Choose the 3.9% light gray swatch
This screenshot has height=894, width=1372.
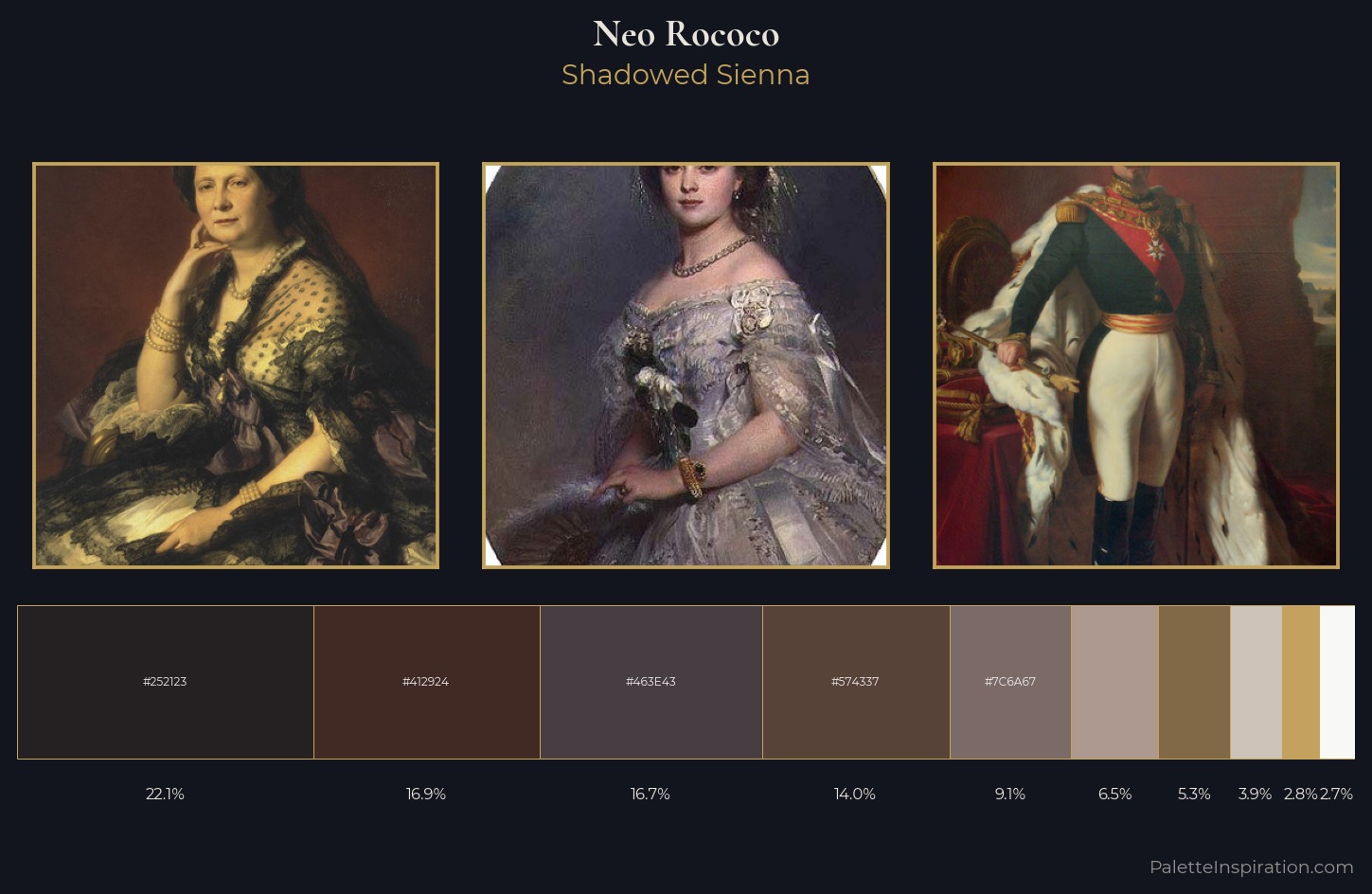pyautogui.click(x=1256, y=682)
